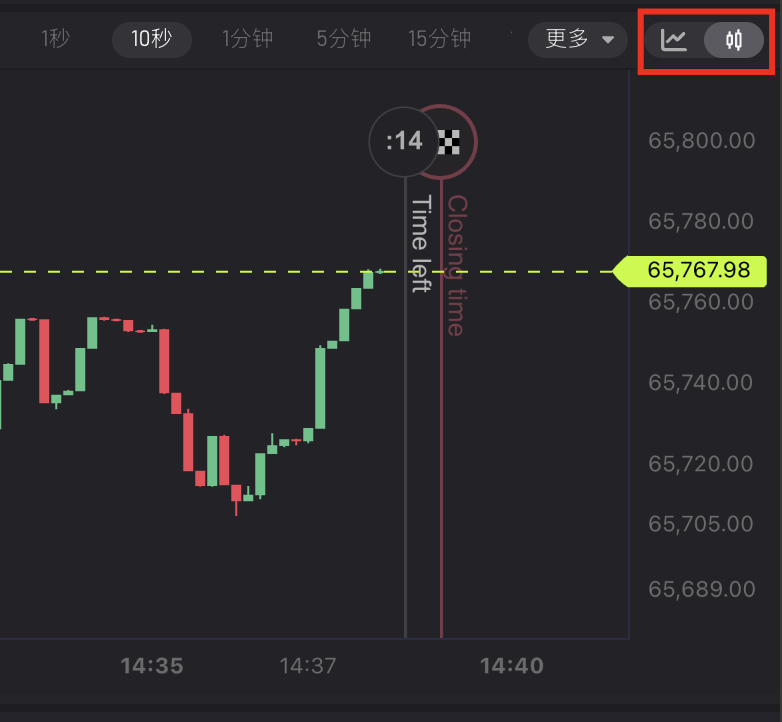The height and width of the screenshot is (722, 782).
Task: Click the 65,720.00 price axis label
Action: [701, 464]
